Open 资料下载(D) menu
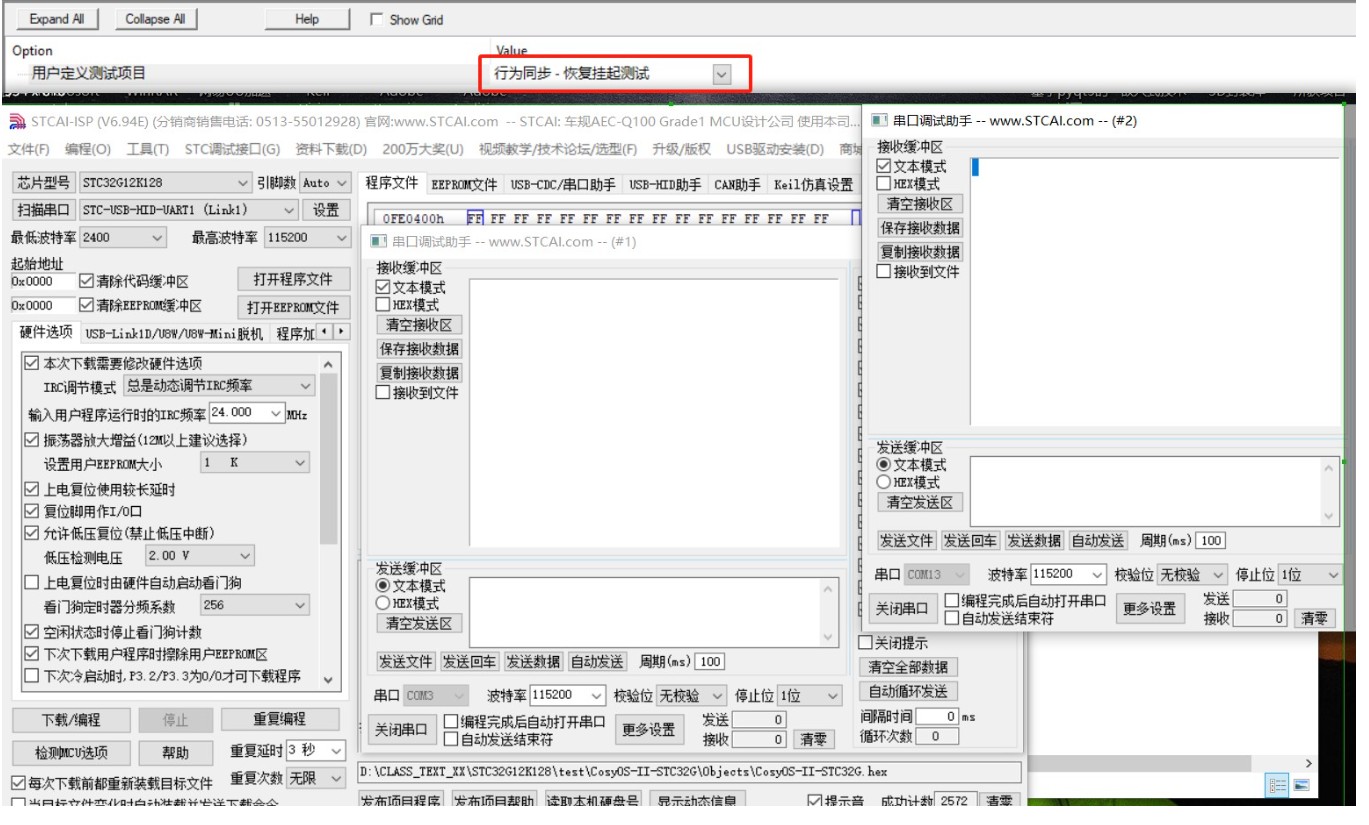Screen dimensions: 1369x825 (331, 150)
